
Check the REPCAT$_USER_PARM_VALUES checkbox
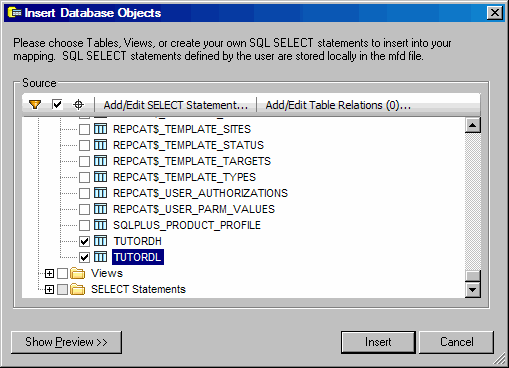pyautogui.click(x=84, y=209)
